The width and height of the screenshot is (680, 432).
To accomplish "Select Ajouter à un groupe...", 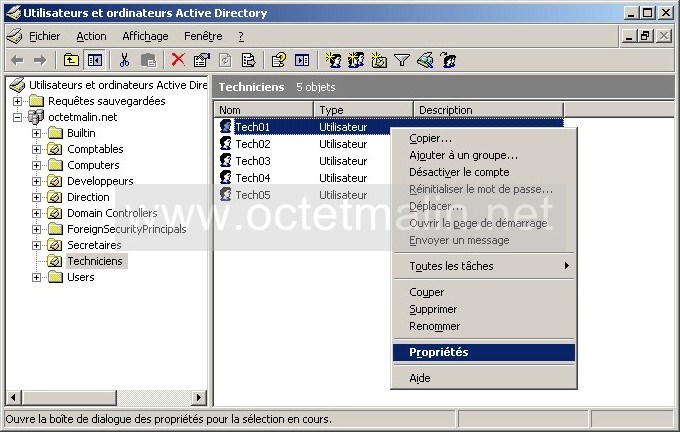I will pyautogui.click(x=484, y=155).
